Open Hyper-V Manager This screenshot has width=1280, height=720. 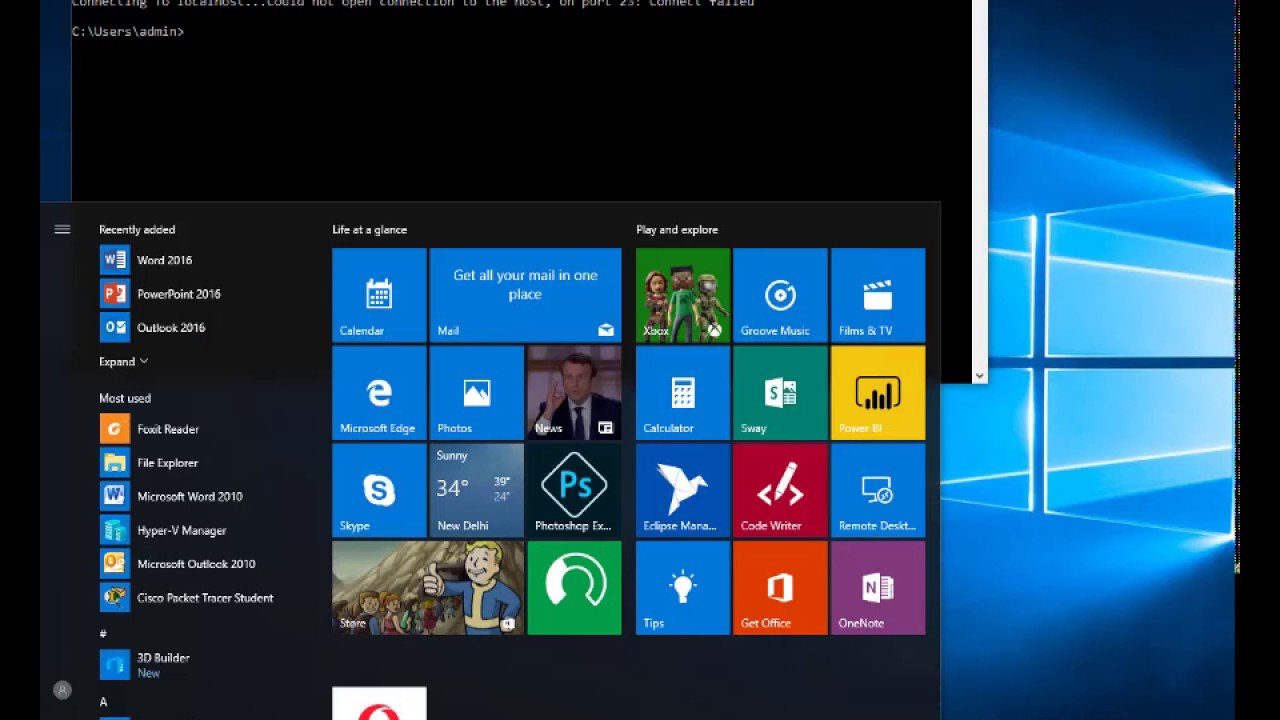click(x=163, y=531)
